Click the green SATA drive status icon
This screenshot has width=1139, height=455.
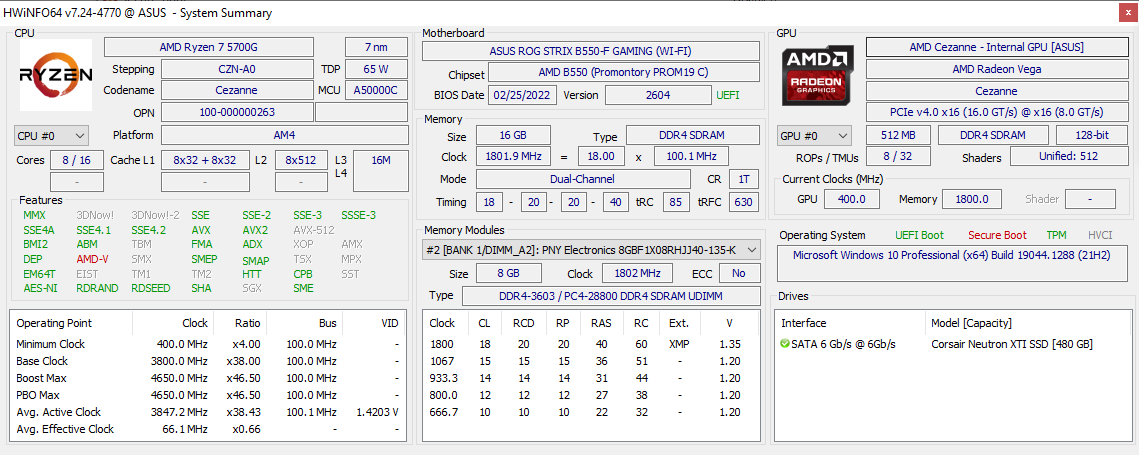(x=784, y=344)
